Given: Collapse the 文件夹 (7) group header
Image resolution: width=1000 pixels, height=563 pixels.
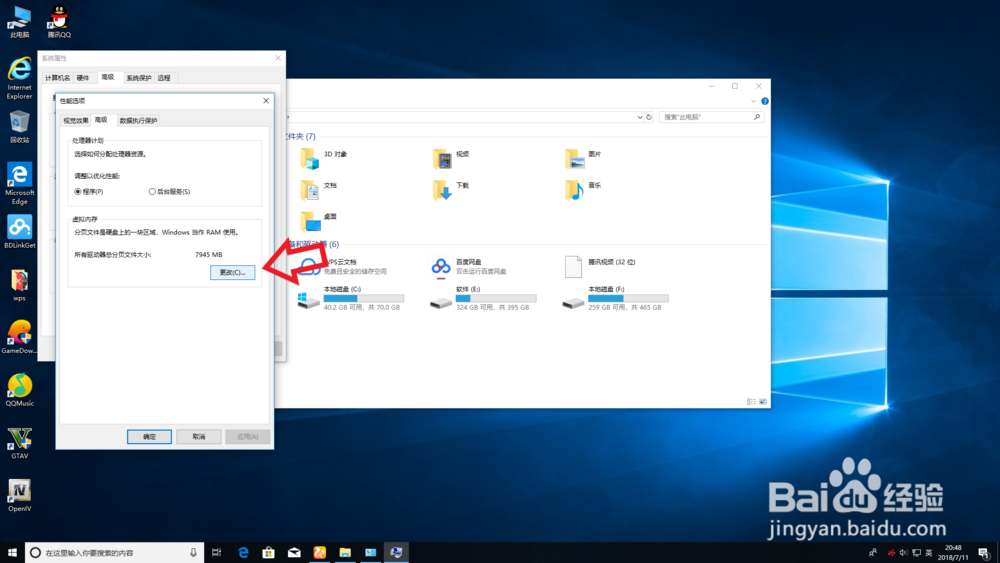Looking at the screenshot, I should (x=301, y=136).
